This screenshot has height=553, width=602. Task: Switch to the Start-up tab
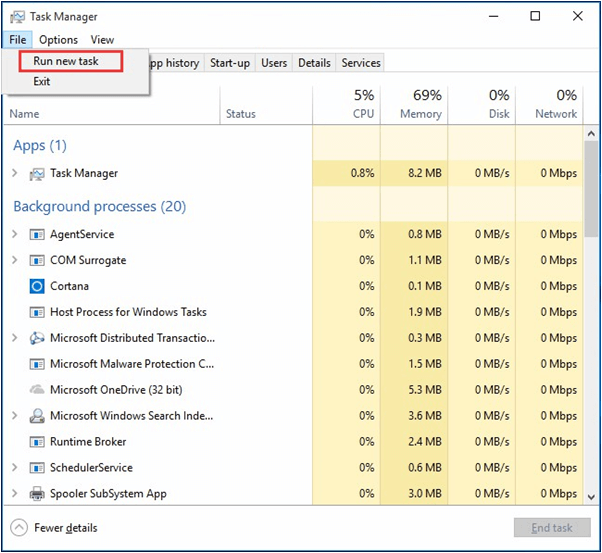point(230,63)
